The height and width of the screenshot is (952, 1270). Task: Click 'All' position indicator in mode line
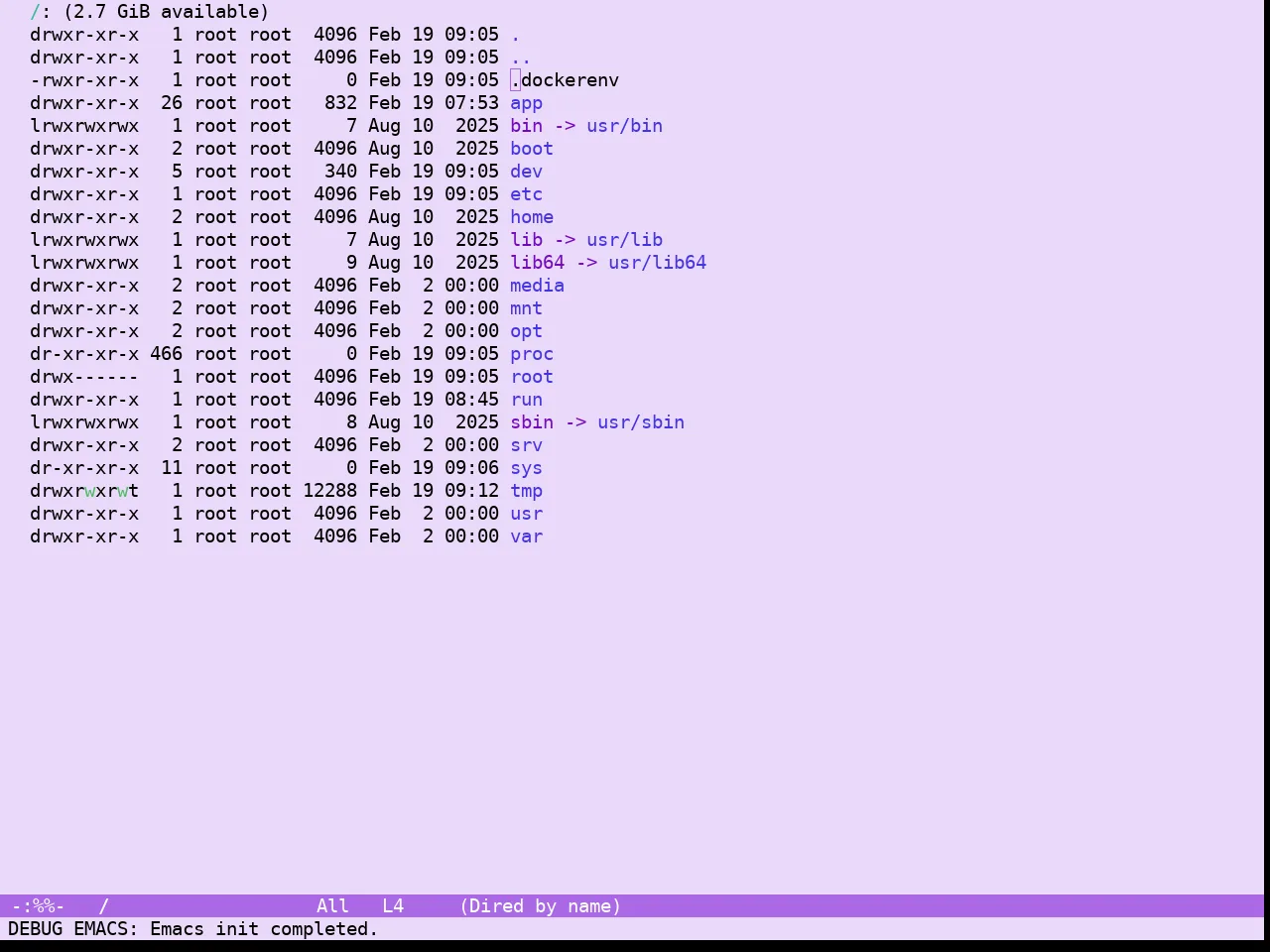[332, 906]
